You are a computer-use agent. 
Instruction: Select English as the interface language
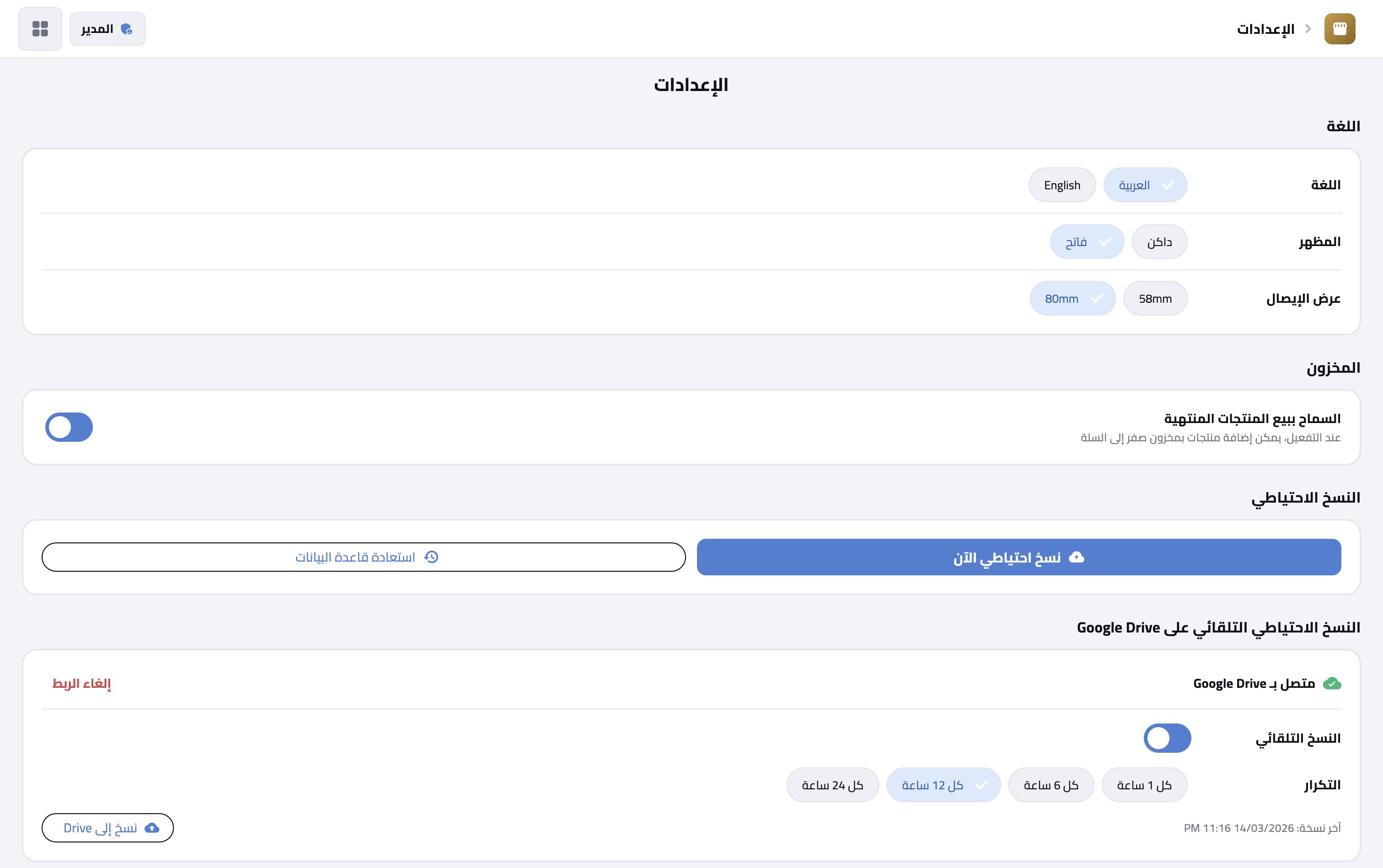(x=1061, y=184)
